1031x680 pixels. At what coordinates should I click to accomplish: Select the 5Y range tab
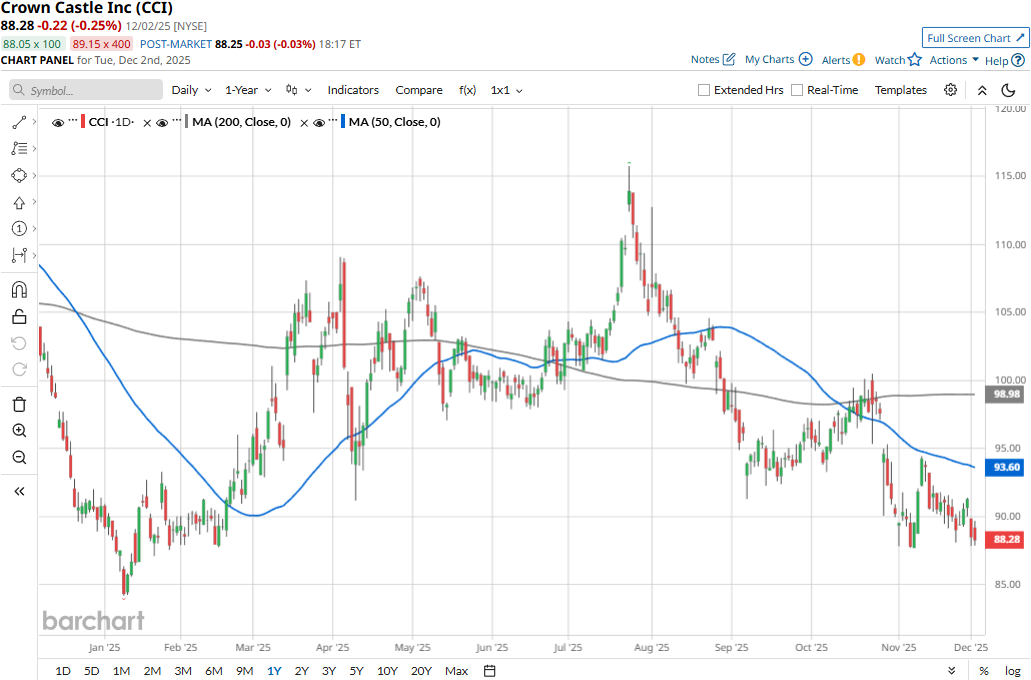356,671
